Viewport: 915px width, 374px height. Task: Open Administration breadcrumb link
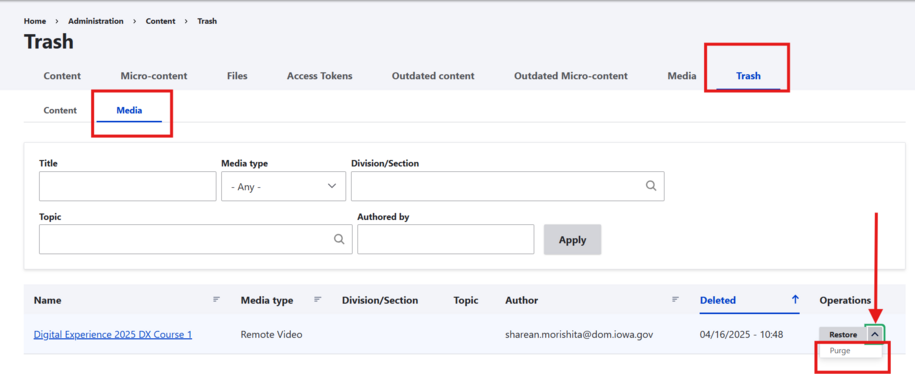pyautogui.click(x=96, y=21)
